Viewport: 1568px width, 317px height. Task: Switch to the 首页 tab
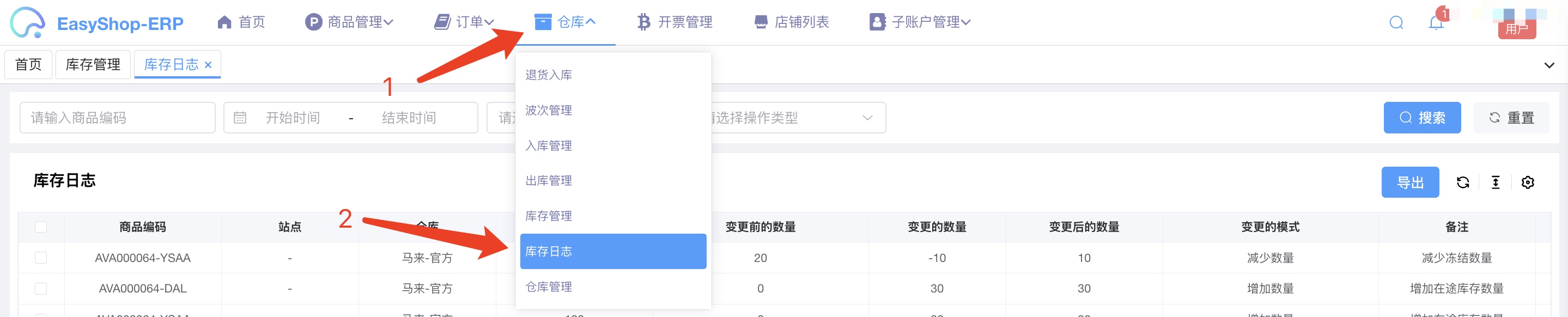[x=28, y=64]
